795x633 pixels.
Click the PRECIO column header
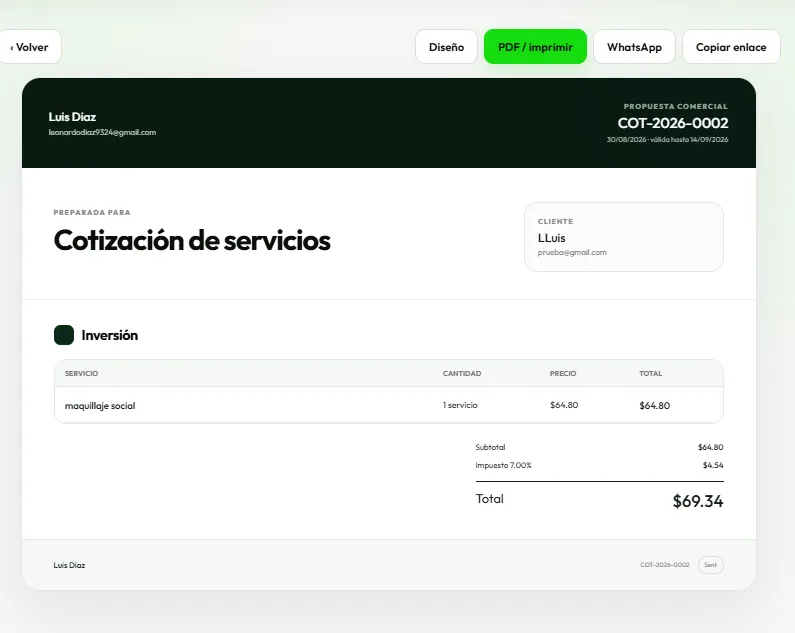(x=563, y=373)
